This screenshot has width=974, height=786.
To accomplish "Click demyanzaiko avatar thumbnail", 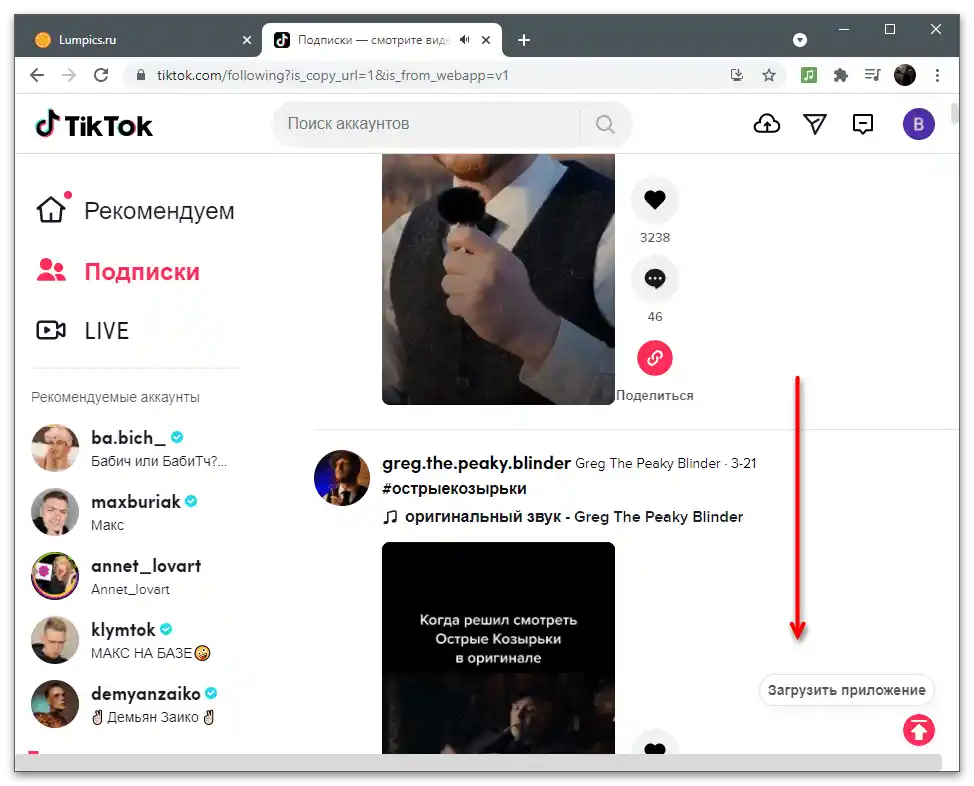I will coord(55,704).
